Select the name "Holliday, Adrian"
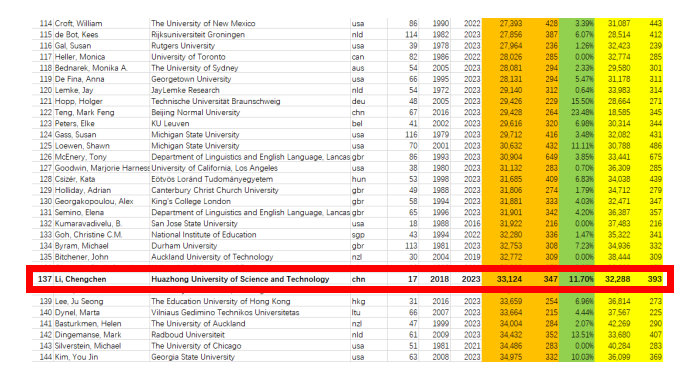 point(83,190)
